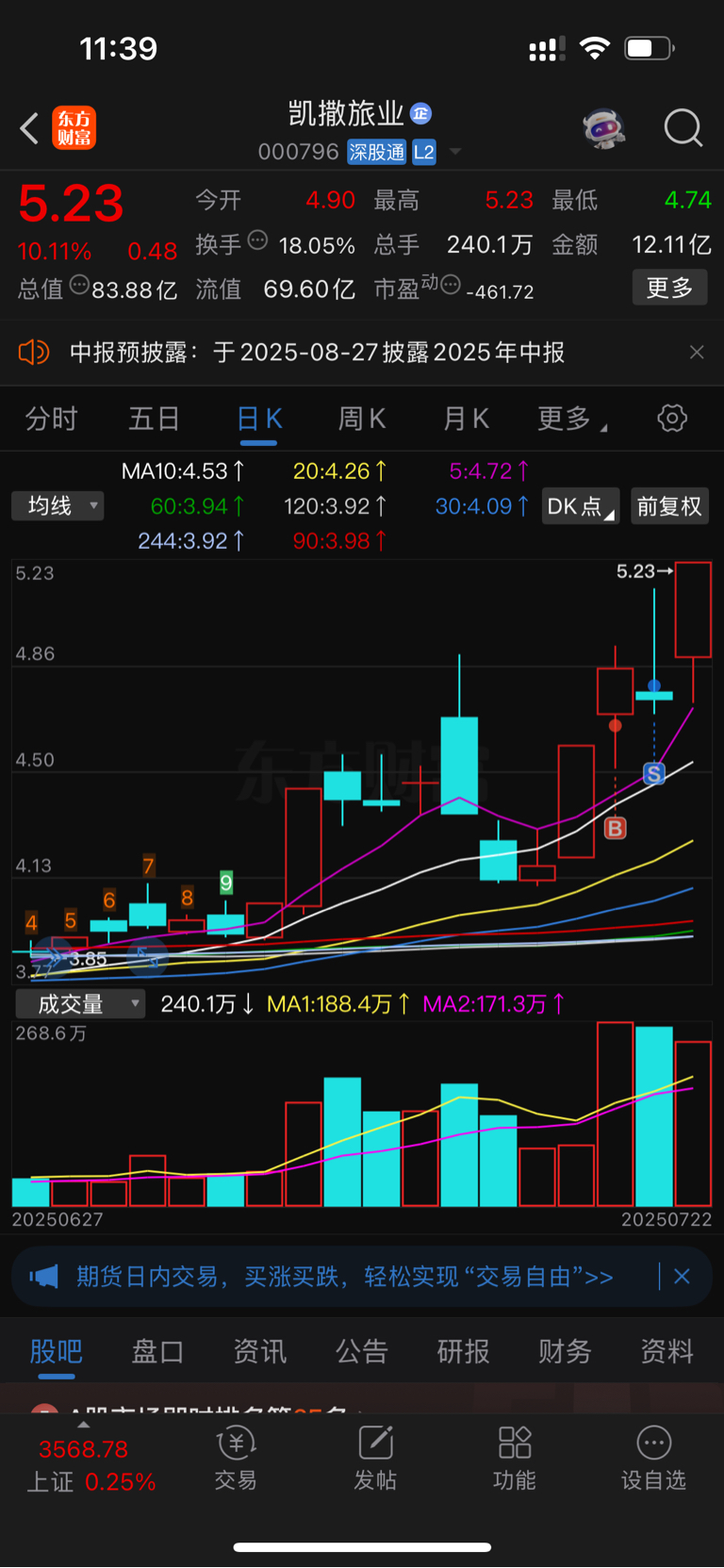Open the 均线 indicator dropdown

58,506
